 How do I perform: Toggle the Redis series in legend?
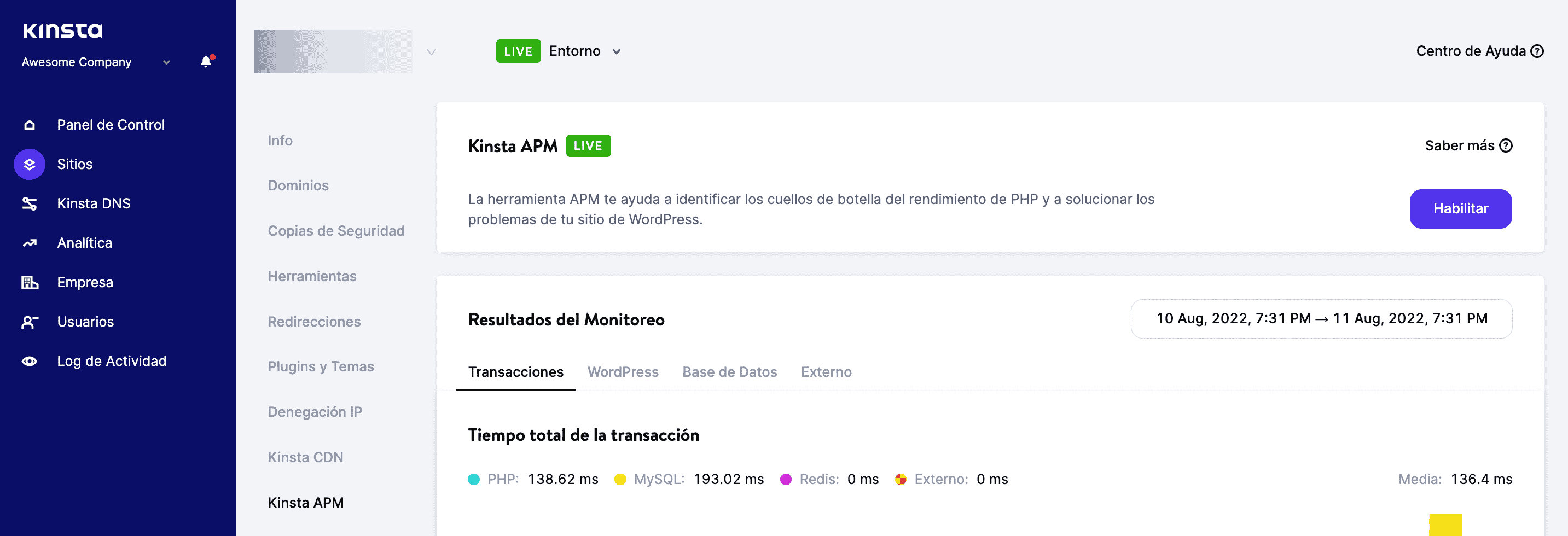pos(785,480)
